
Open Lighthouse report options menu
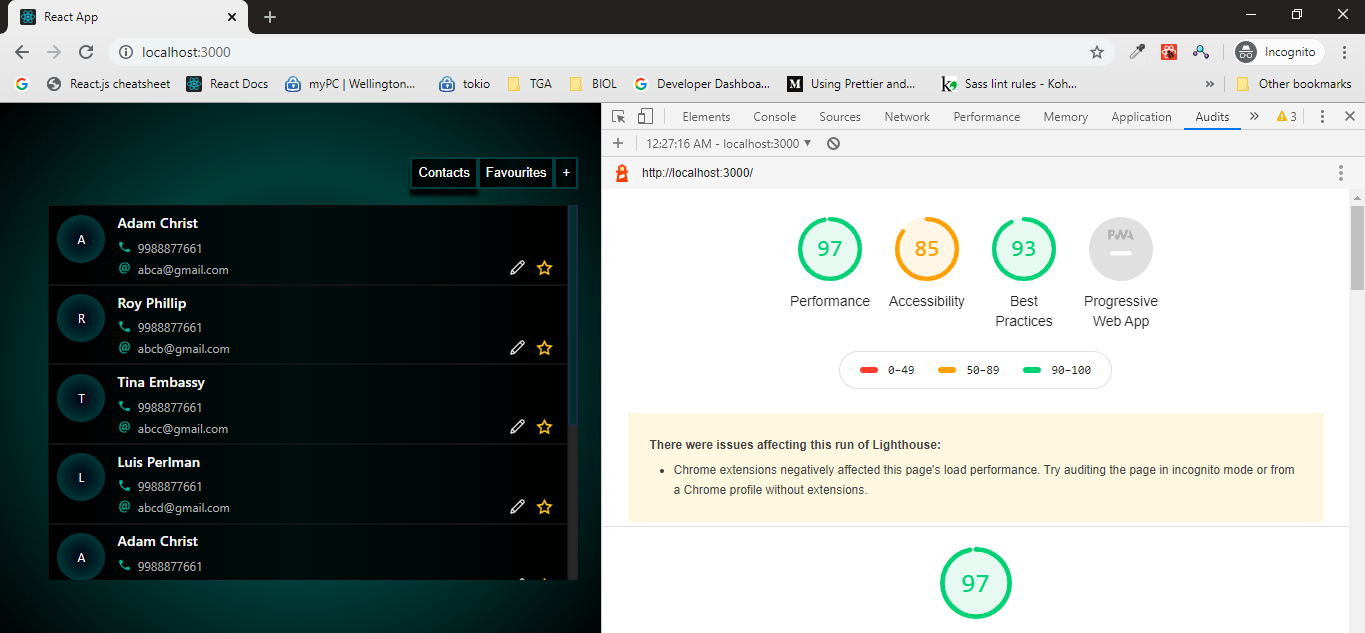1341,173
